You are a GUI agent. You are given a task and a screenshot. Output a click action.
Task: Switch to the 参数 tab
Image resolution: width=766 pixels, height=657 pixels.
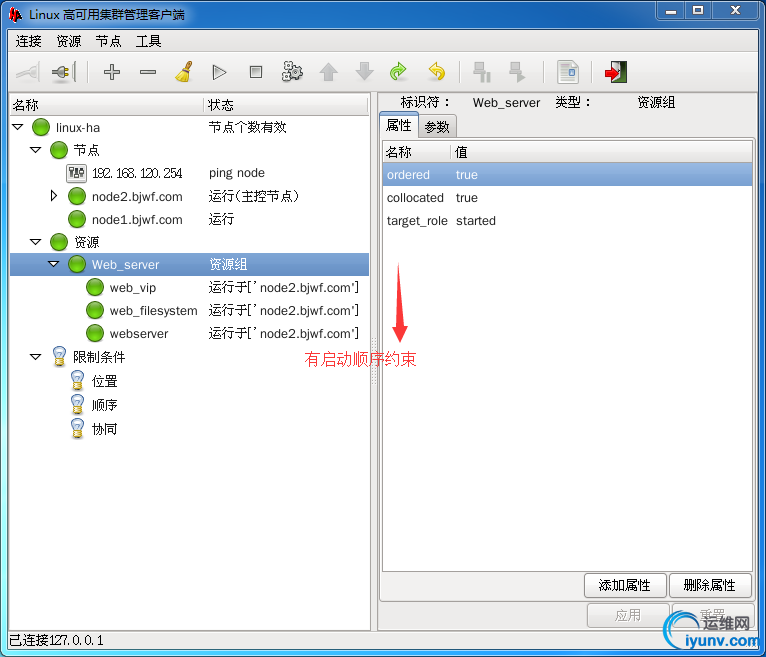coord(437,127)
